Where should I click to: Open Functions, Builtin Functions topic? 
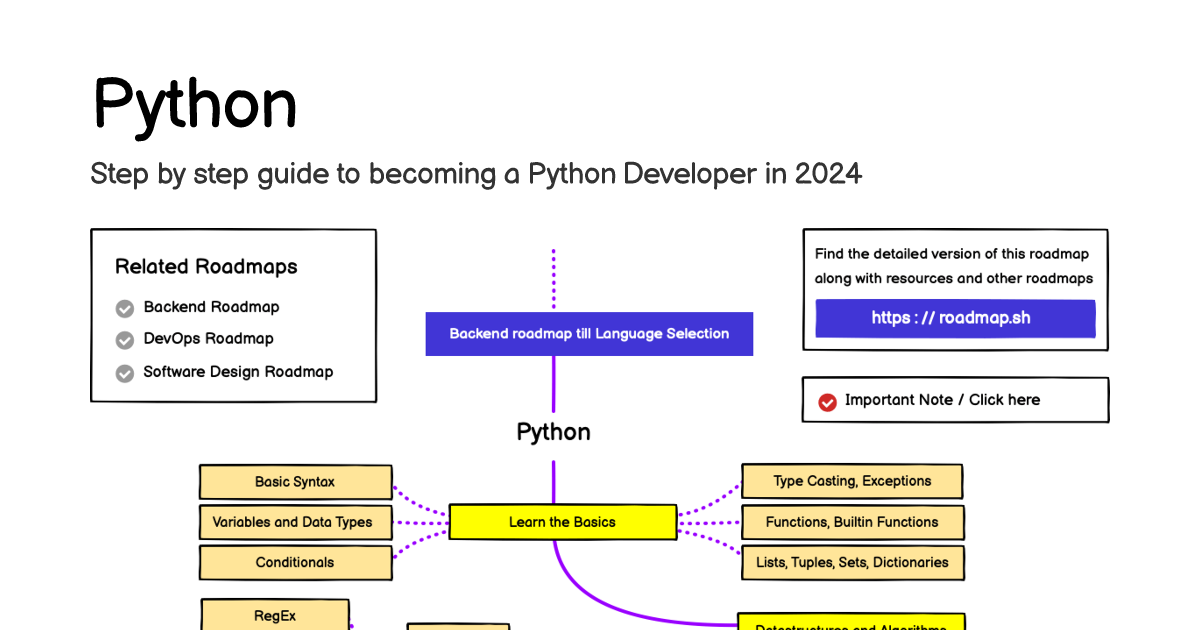[852, 522]
